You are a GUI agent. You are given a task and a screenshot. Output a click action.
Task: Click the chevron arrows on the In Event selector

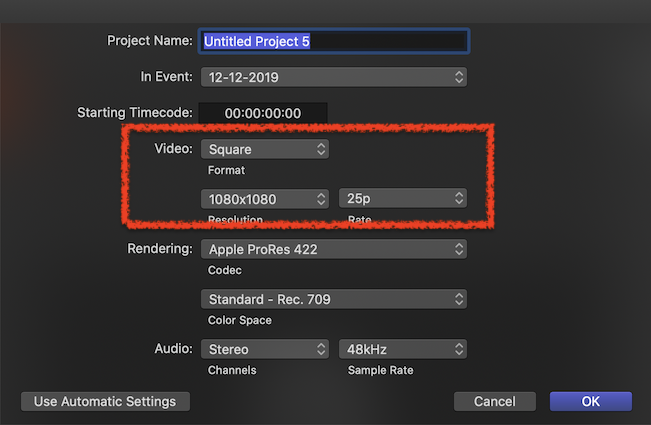(459, 77)
